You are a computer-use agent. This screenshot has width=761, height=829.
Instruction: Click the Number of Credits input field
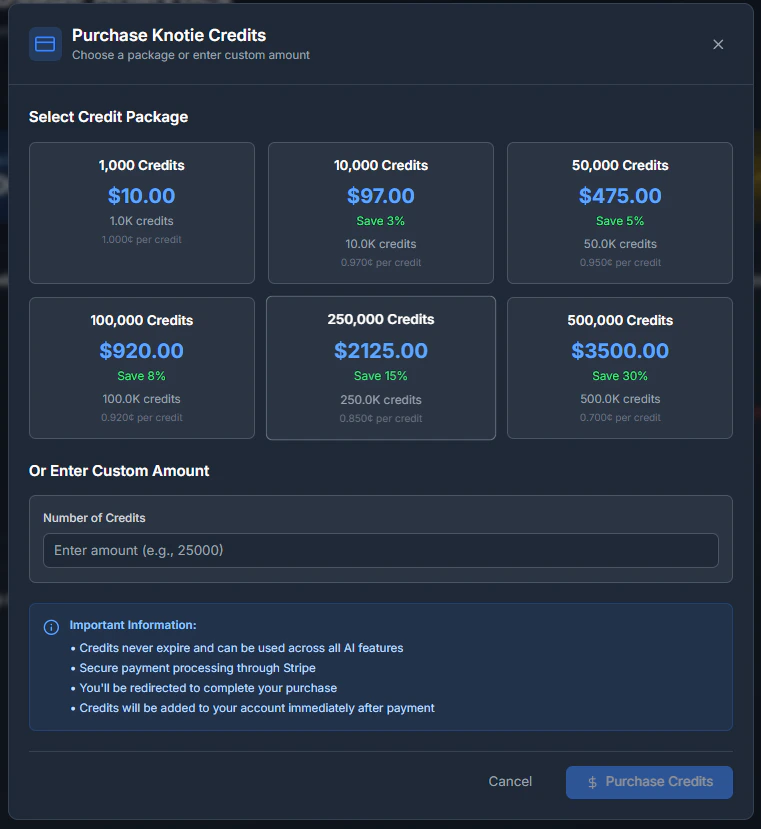click(380, 550)
